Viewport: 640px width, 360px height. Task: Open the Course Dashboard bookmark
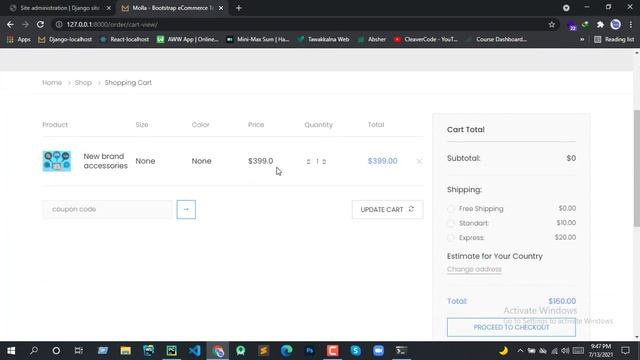coord(496,40)
